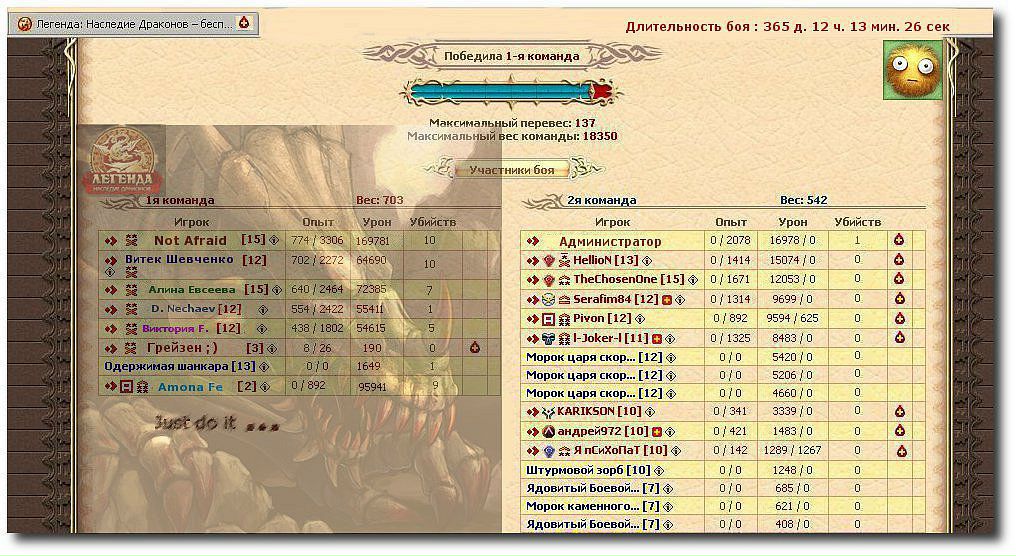Click info icon next to Amona Fe [2]
The width and height of the screenshot is (1016, 556).
coord(264,387)
